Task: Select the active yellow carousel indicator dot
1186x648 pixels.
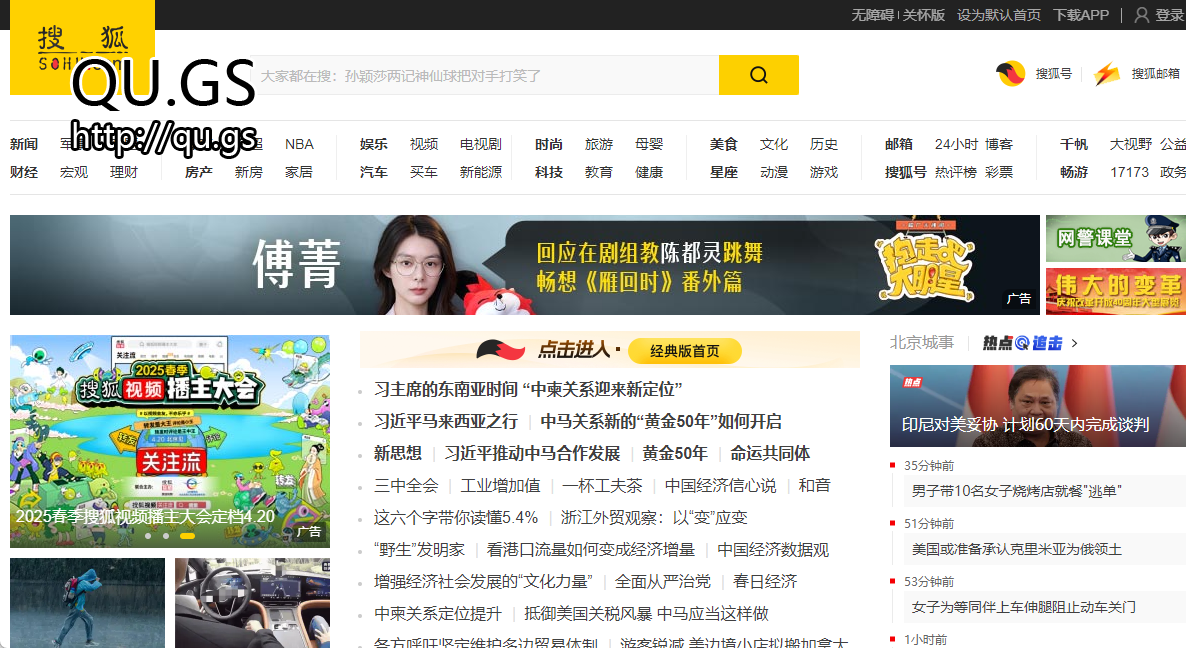Action: pyautogui.click(x=187, y=535)
